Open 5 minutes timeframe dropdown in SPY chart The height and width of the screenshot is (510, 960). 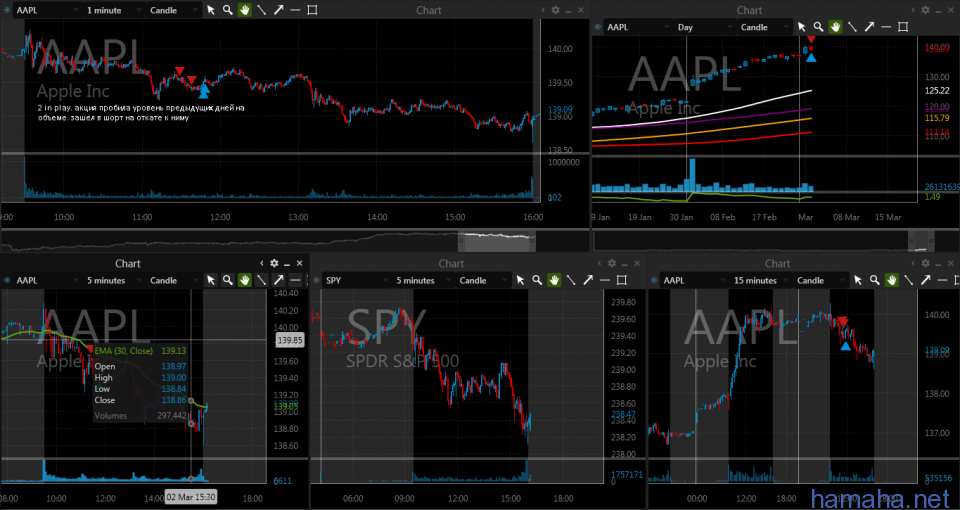click(423, 280)
